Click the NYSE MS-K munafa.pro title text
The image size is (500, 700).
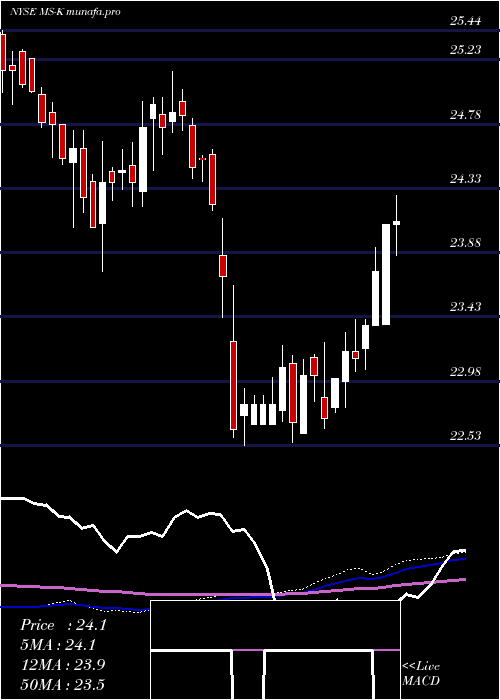coord(65,12)
